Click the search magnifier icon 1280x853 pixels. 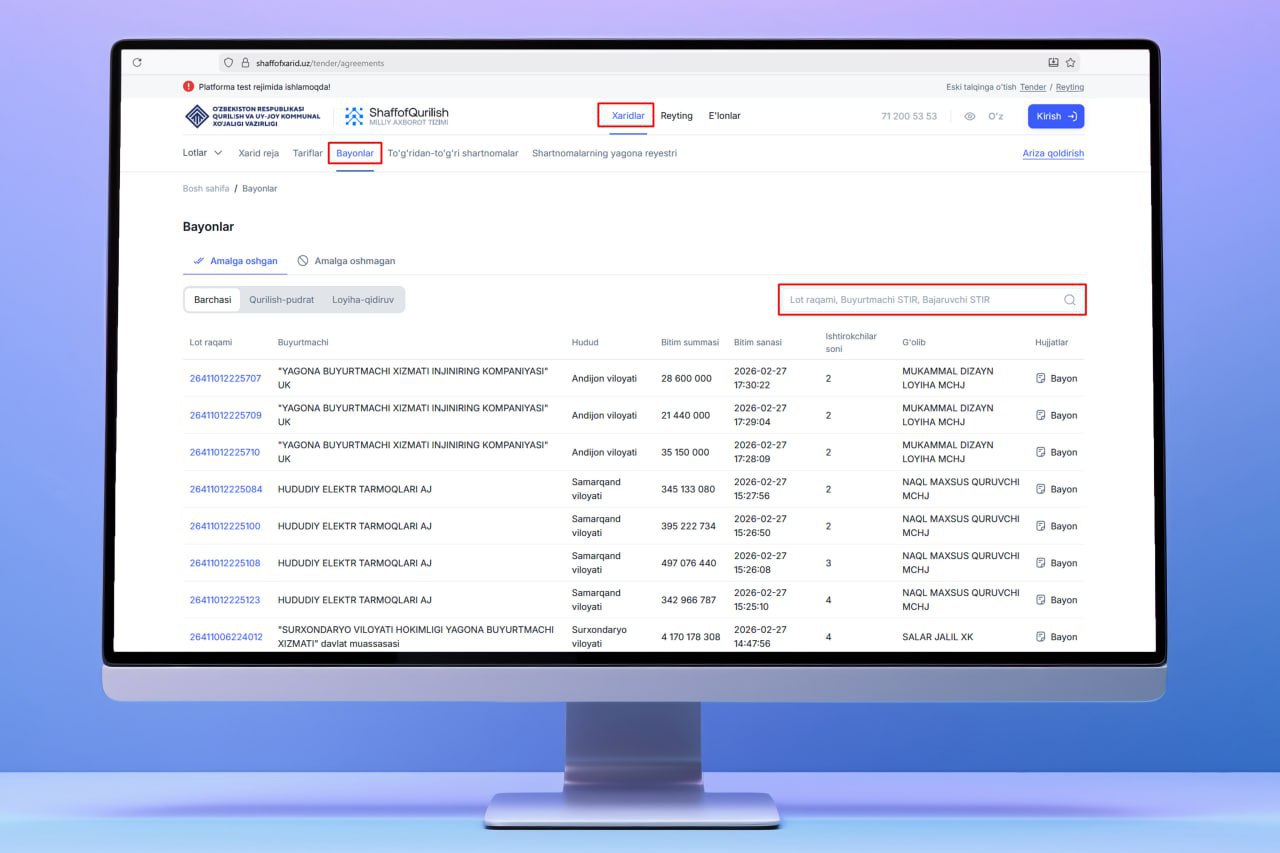pos(1069,300)
